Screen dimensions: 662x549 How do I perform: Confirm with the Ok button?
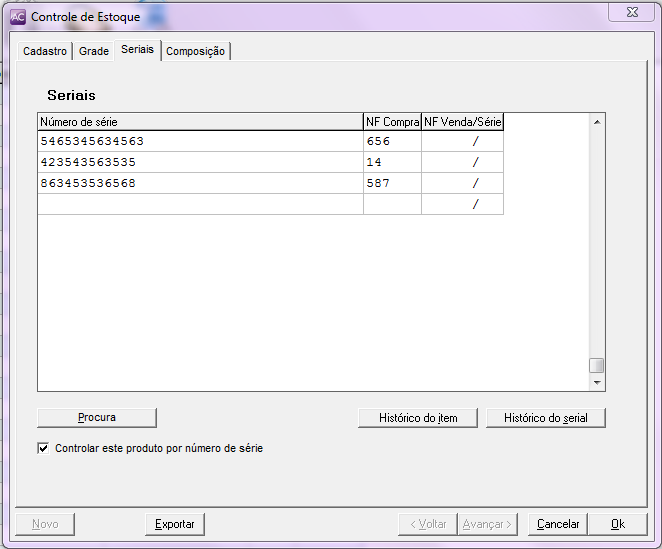[618, 524]
